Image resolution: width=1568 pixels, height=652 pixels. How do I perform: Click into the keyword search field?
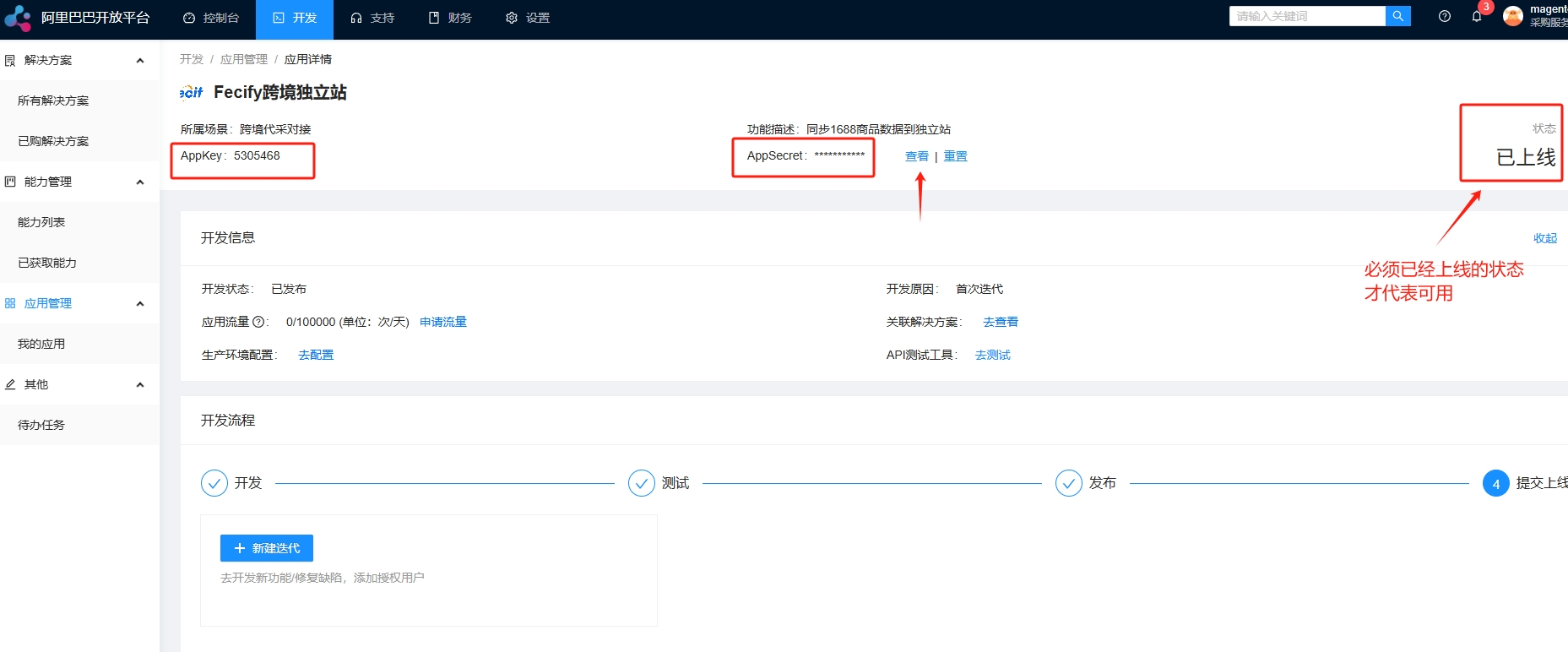[1306, 16]
